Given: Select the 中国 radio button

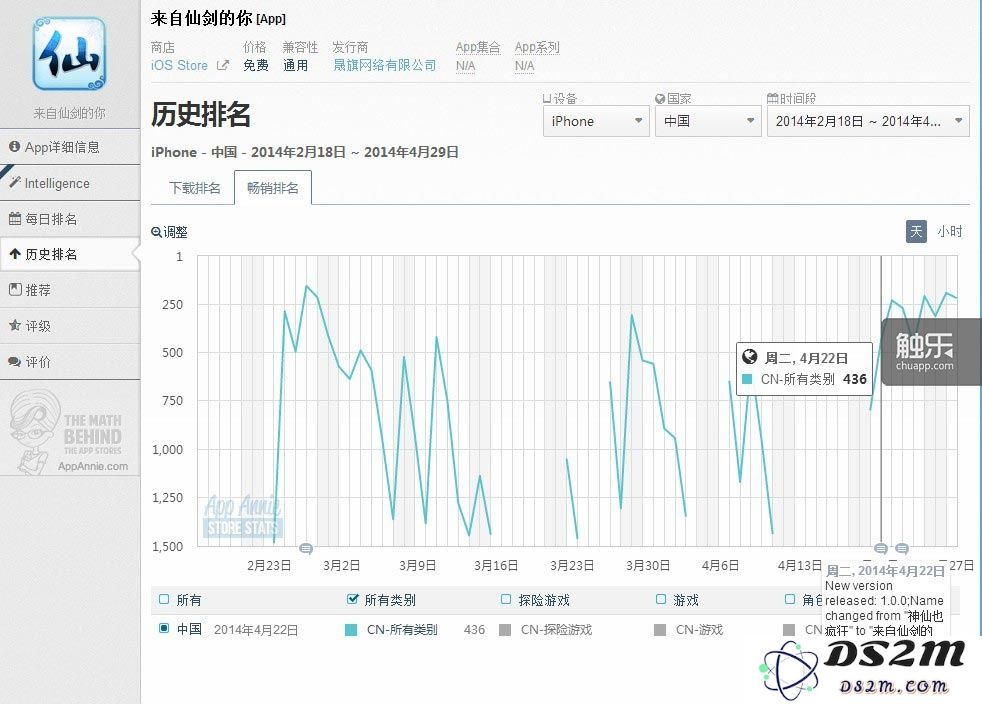Looking at the screenshot, I should click(164, 628).
